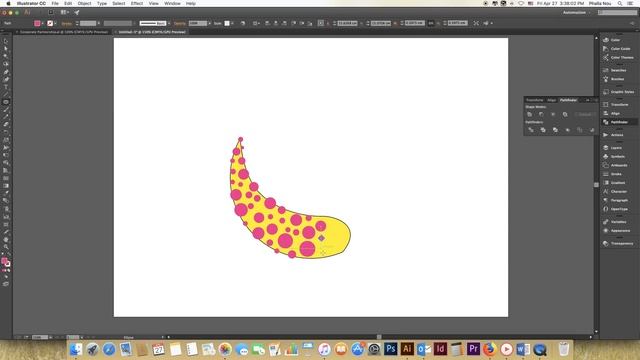Open the Basic brush definition dropdown
This screenshot has height=360, width=640.
(x=169, y=23)
